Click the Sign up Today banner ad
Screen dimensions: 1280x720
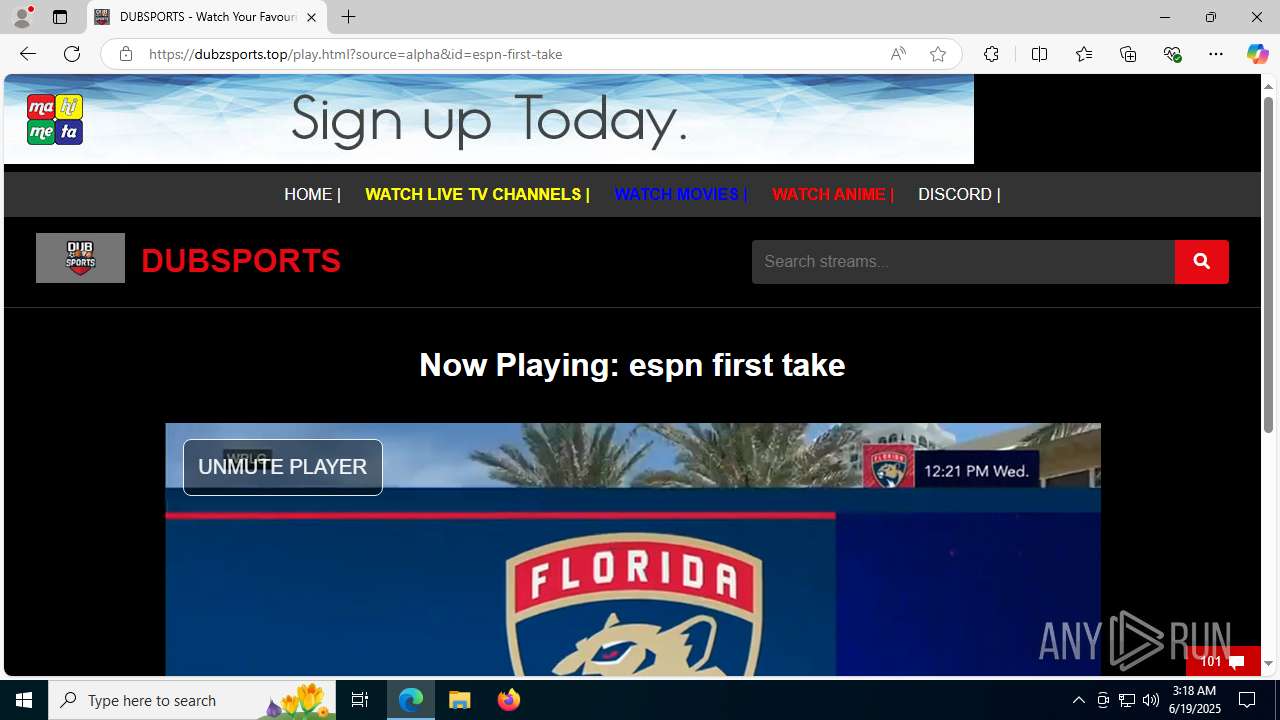pyautogui.click(x=489, y=119)
